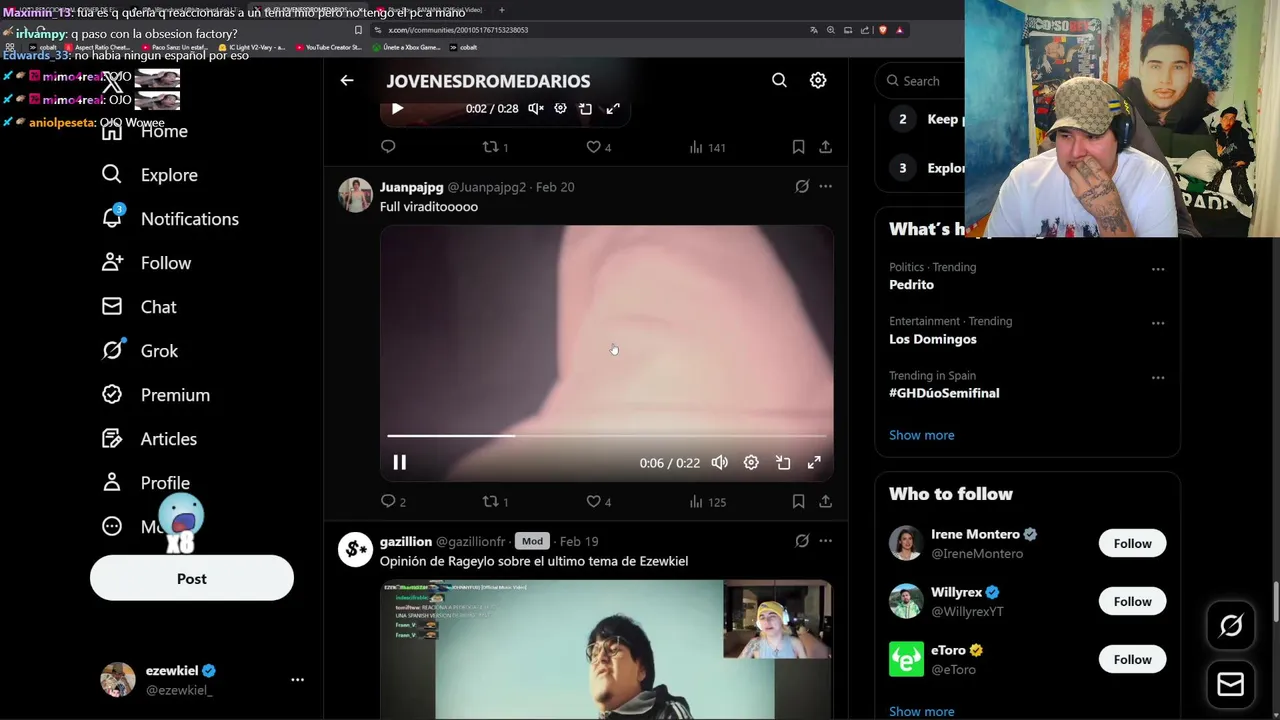View analytics of top post (141)
The image size is (1280, 720).
[708, 147]
